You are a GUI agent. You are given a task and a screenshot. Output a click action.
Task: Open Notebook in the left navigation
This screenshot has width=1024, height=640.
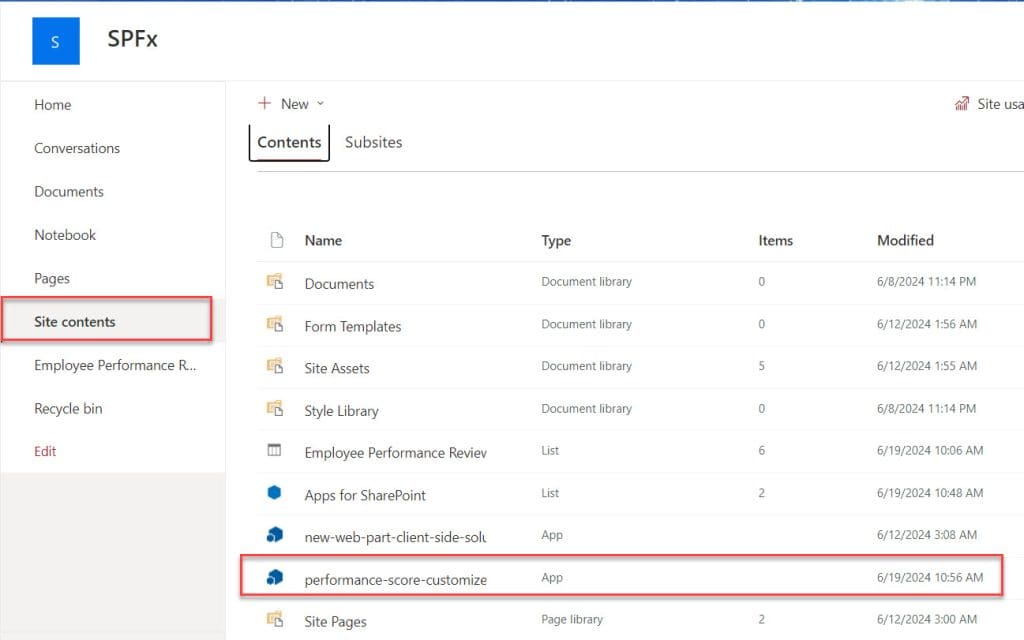click(65, 235)
